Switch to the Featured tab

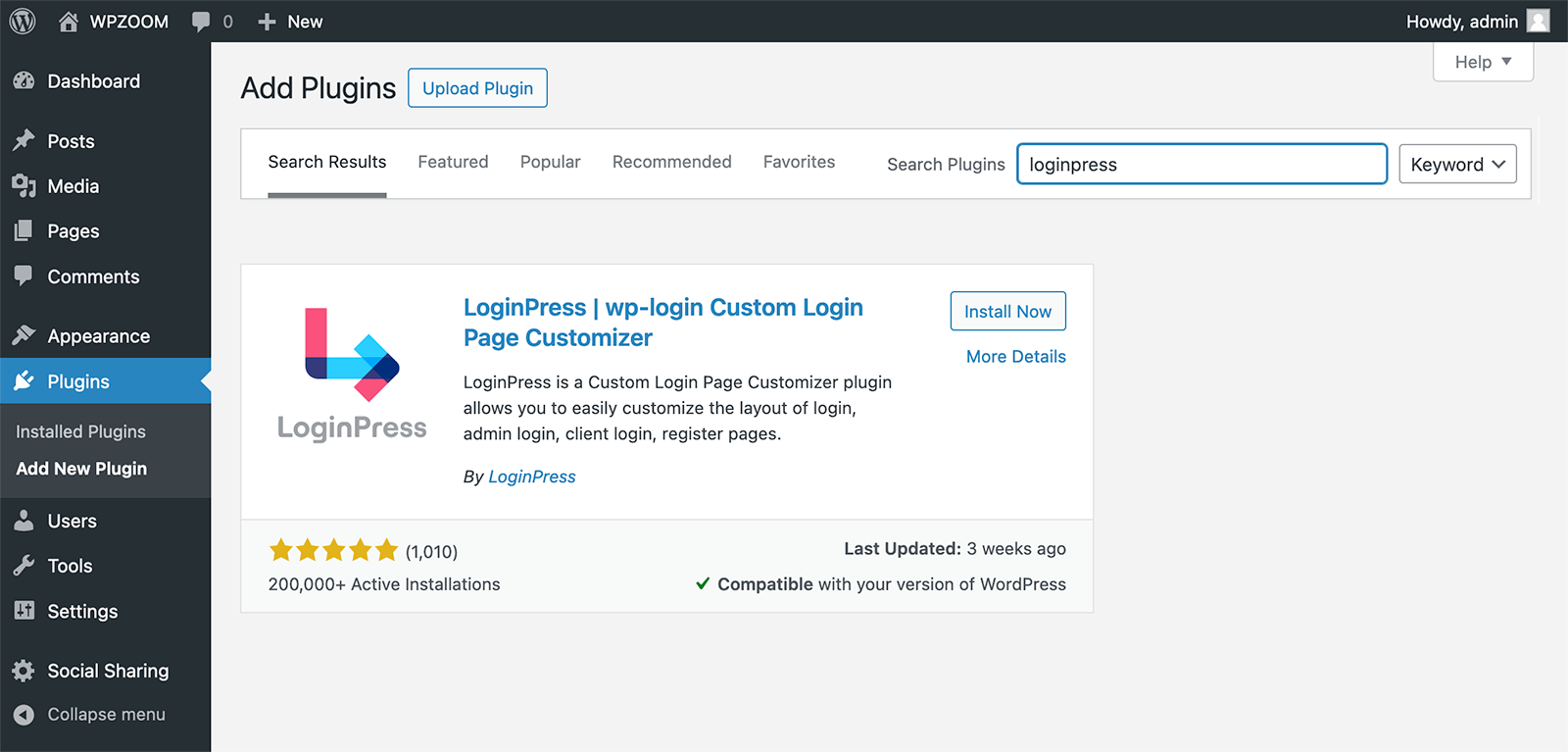(453, 163)
